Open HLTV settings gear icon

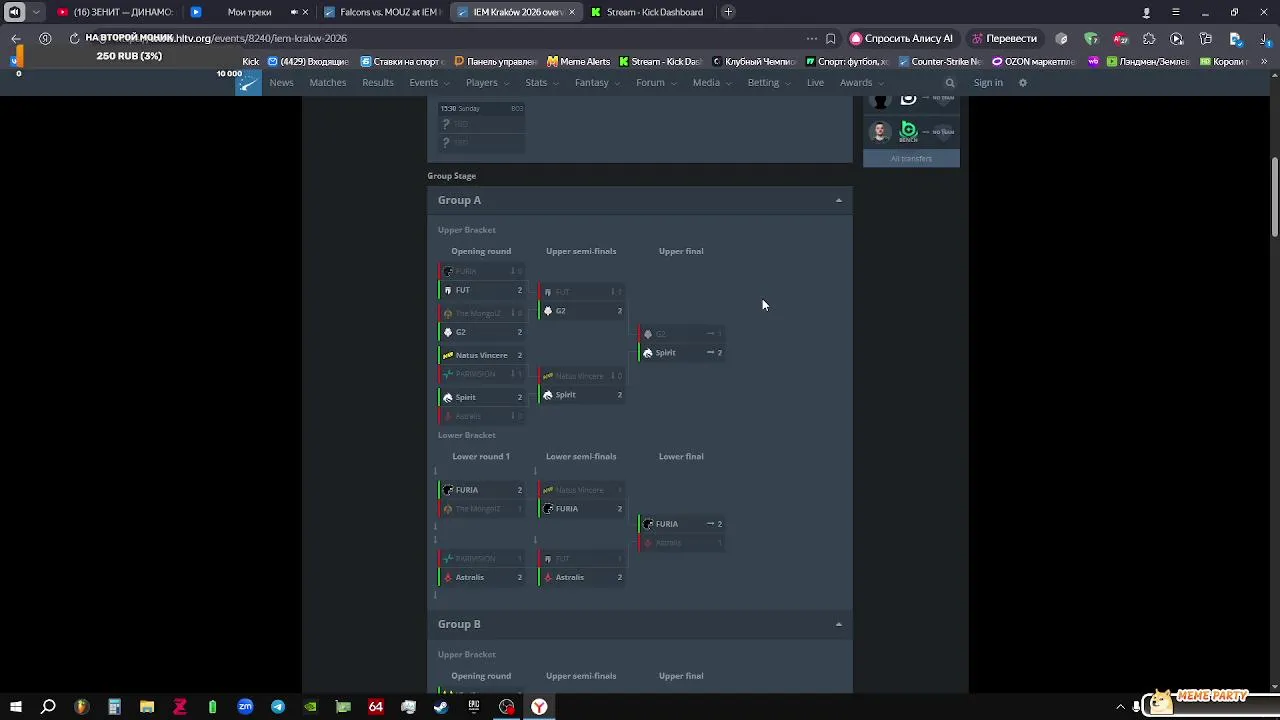pos(1022,83)
